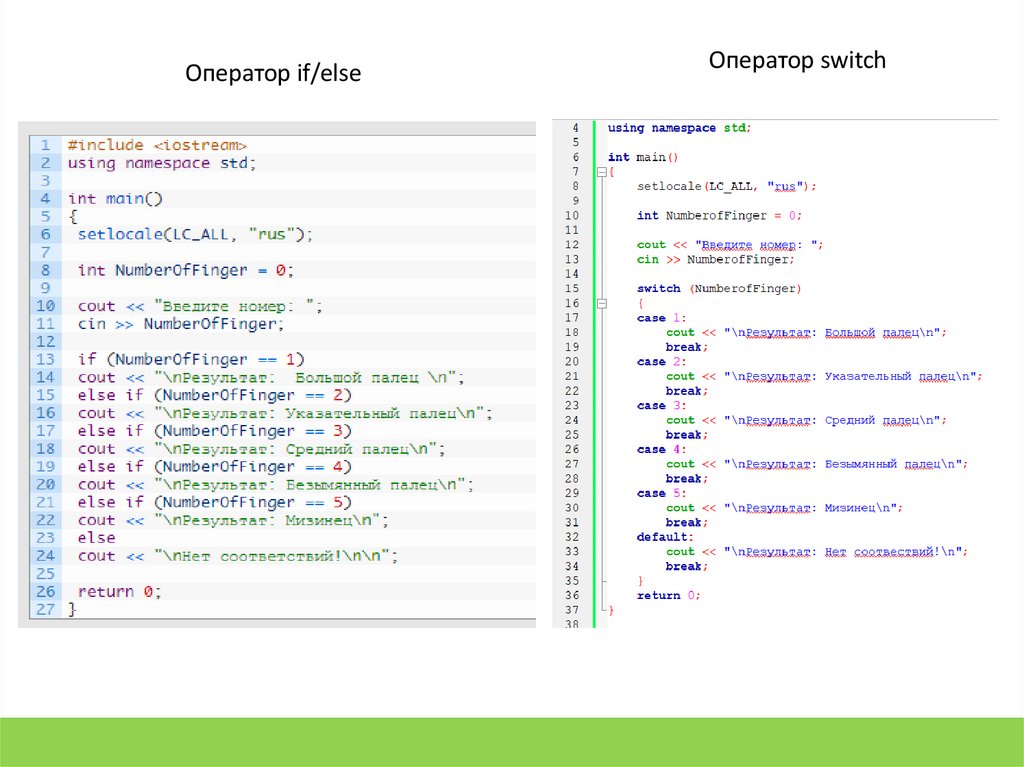Click 'return 0;' on line 36 of switch code
Viewport: 1024px width, 767px height.
coord(669,595)
